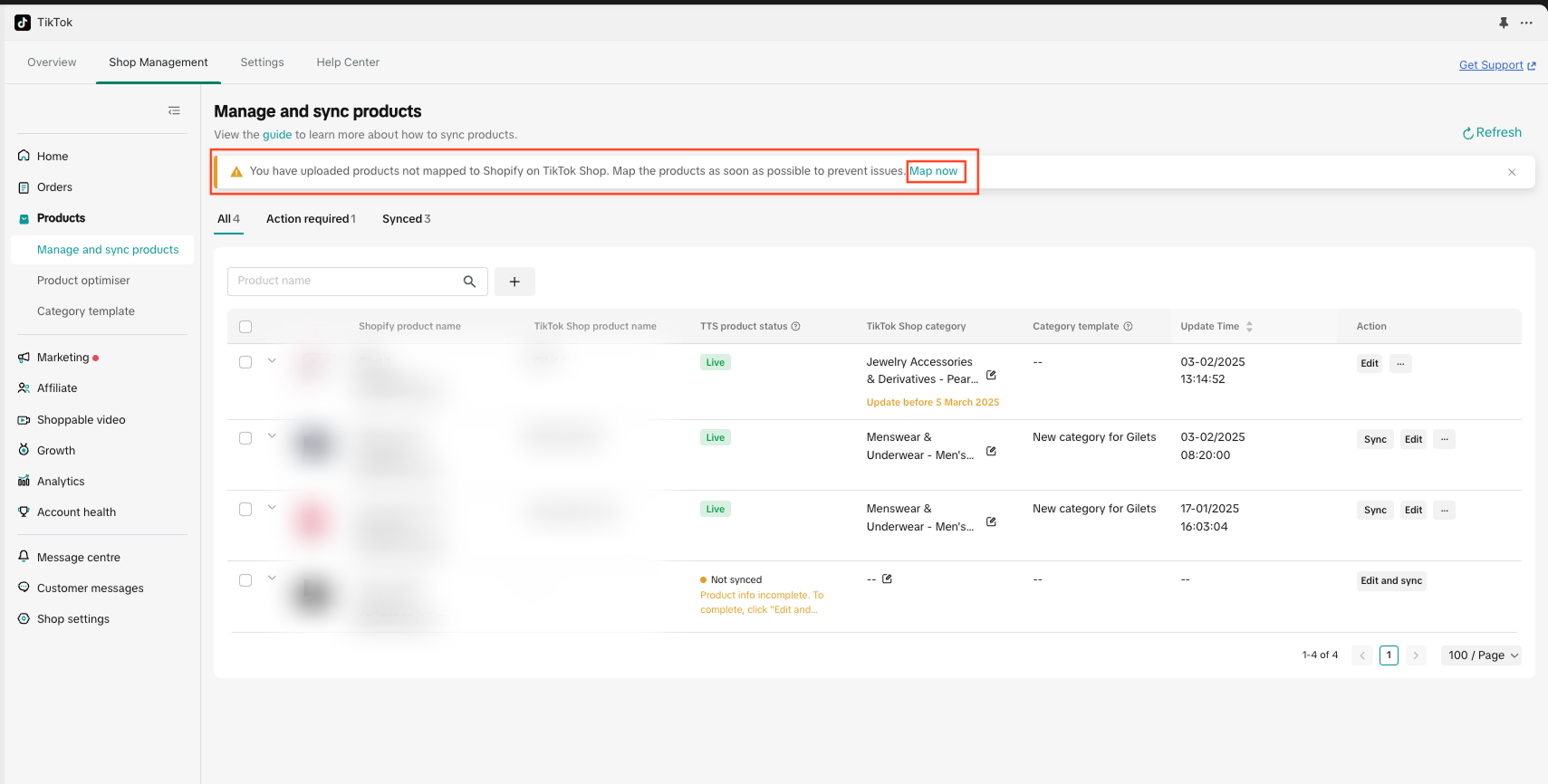
Task: Click the Products bag icon in sidebar
Action: pyautogui.click(x=24, y=218)
